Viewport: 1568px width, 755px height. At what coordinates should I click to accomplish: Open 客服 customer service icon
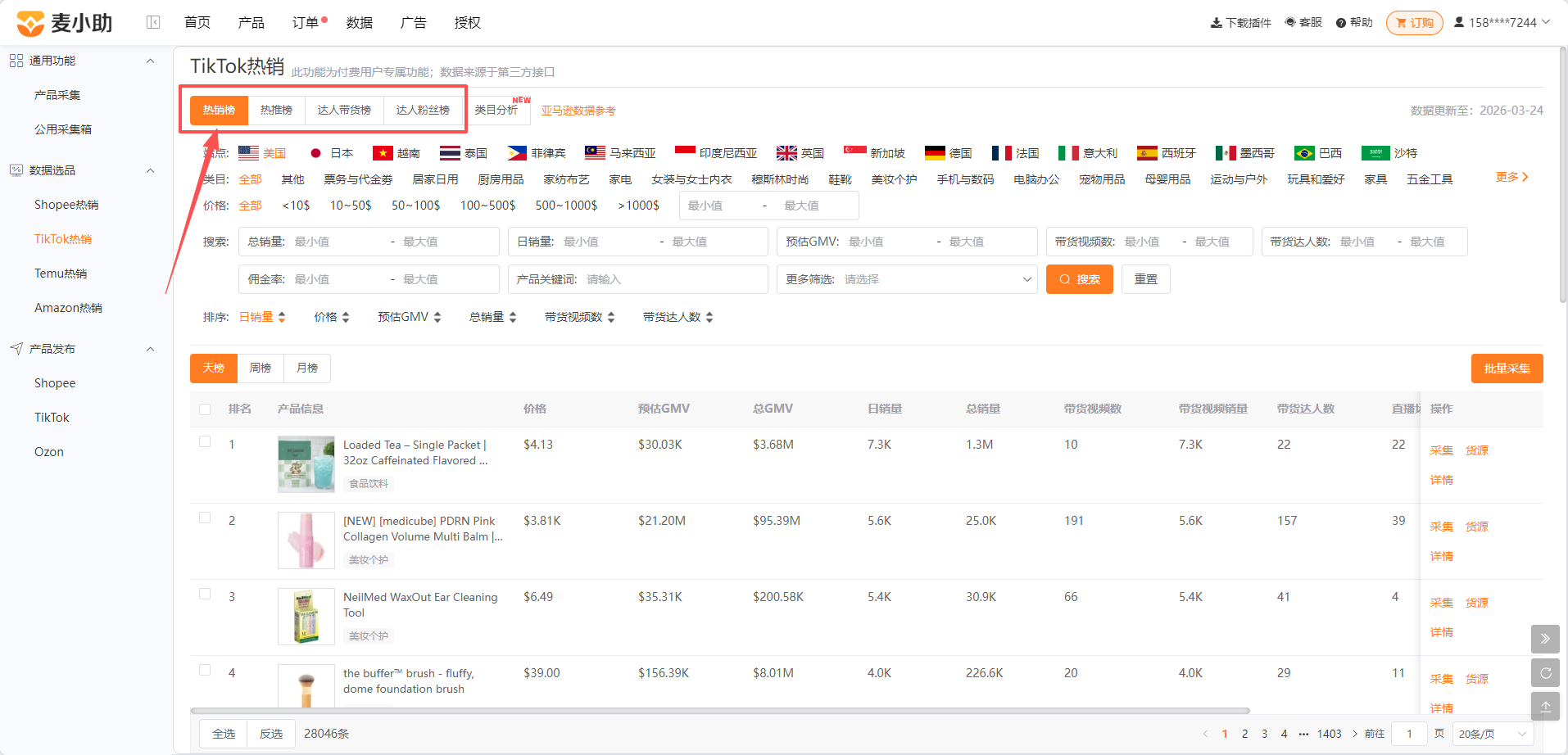point(1290,23)
